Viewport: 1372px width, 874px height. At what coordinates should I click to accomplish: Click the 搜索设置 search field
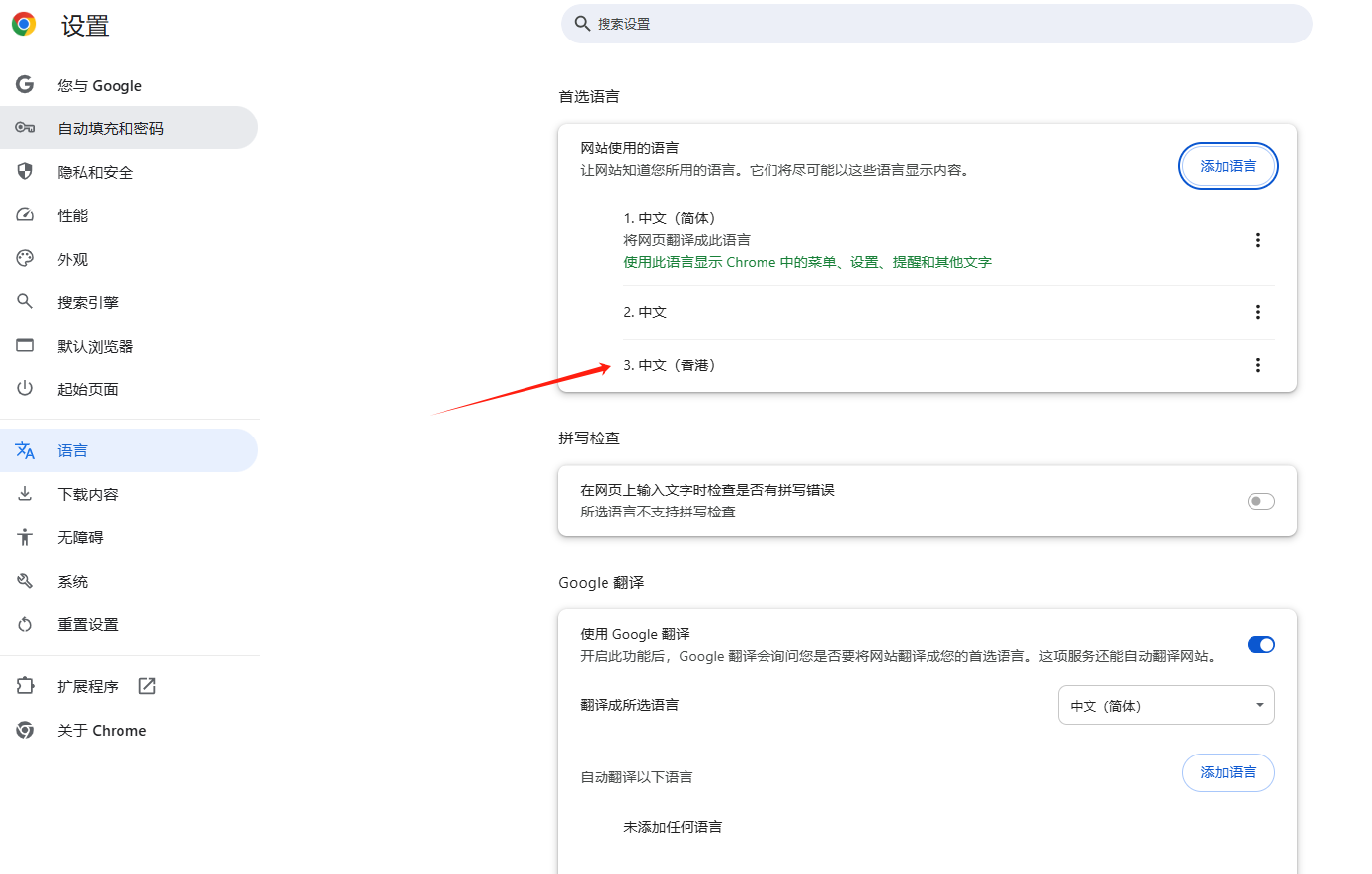tap(936, 24)
